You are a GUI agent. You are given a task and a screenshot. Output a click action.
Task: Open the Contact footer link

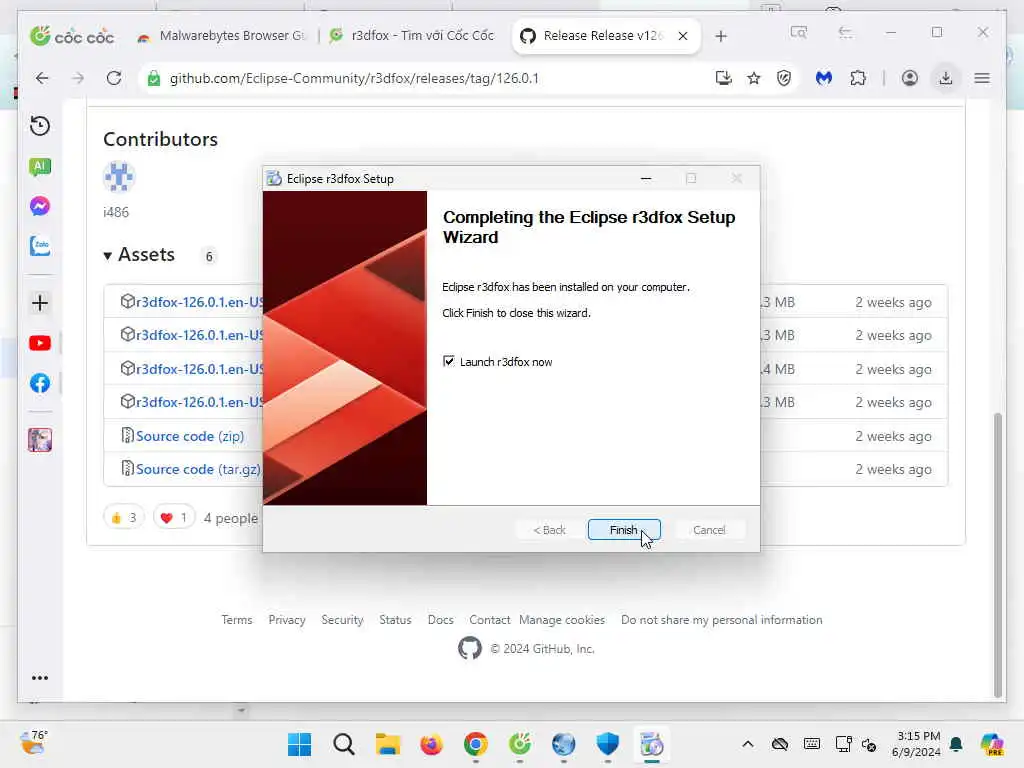coord(489,619)
